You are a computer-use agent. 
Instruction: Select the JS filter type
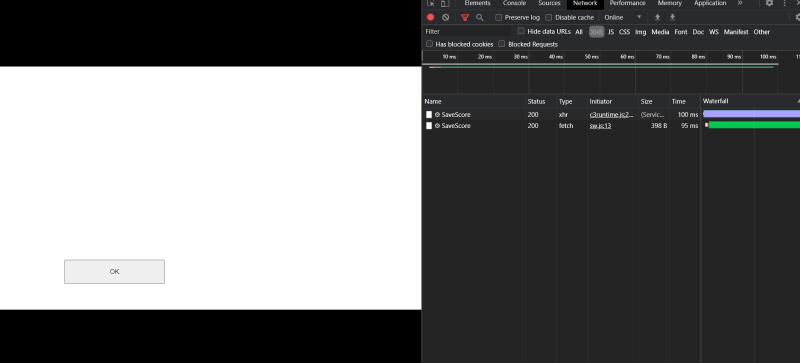point(611,32)
